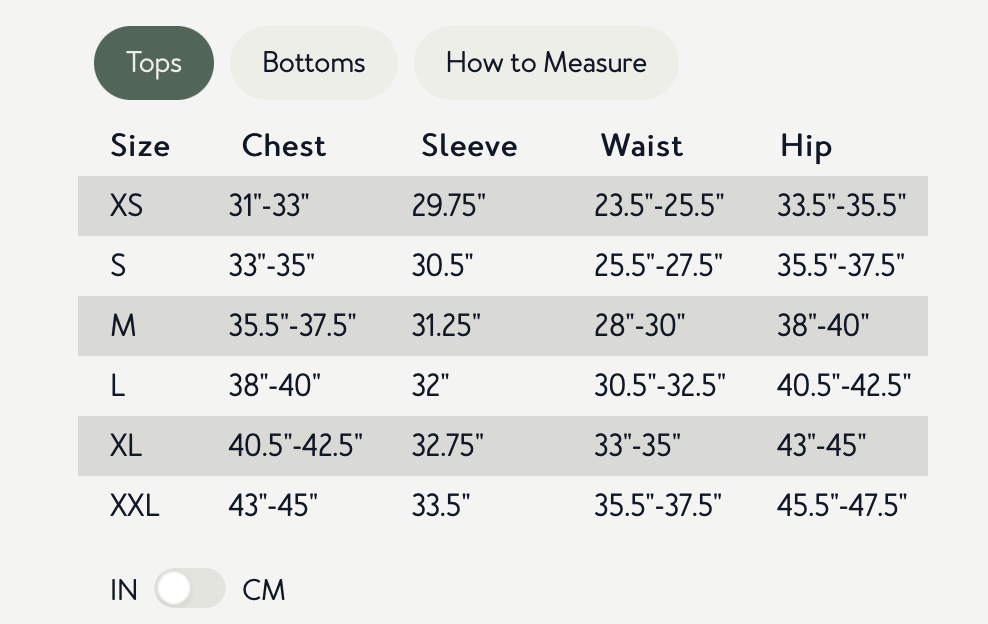Select the S size row label
988x624 pixels.
click(x=119, y=266)
